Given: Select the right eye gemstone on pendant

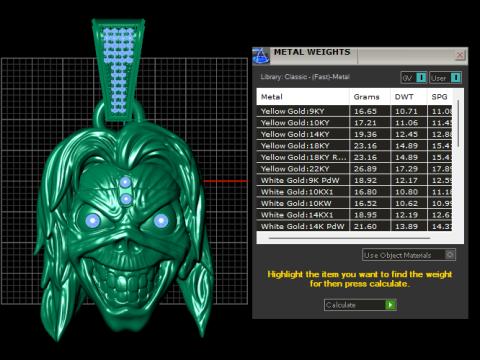Looking at the screenshot, I should tap(161, 220).
